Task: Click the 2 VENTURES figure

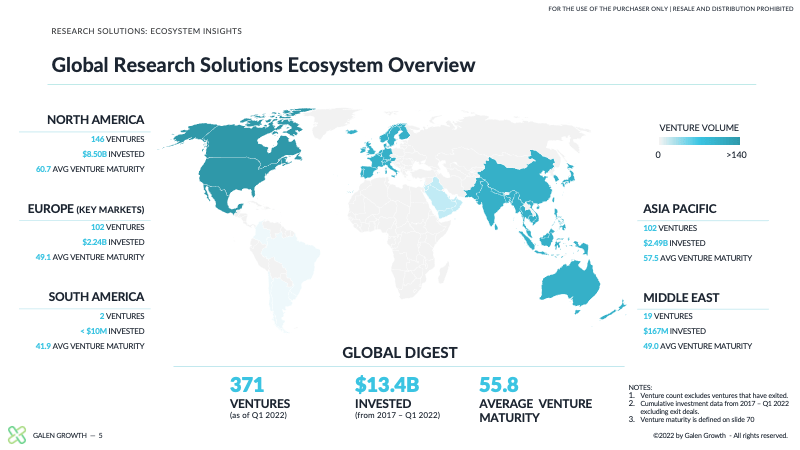Action: pos(122,316)
